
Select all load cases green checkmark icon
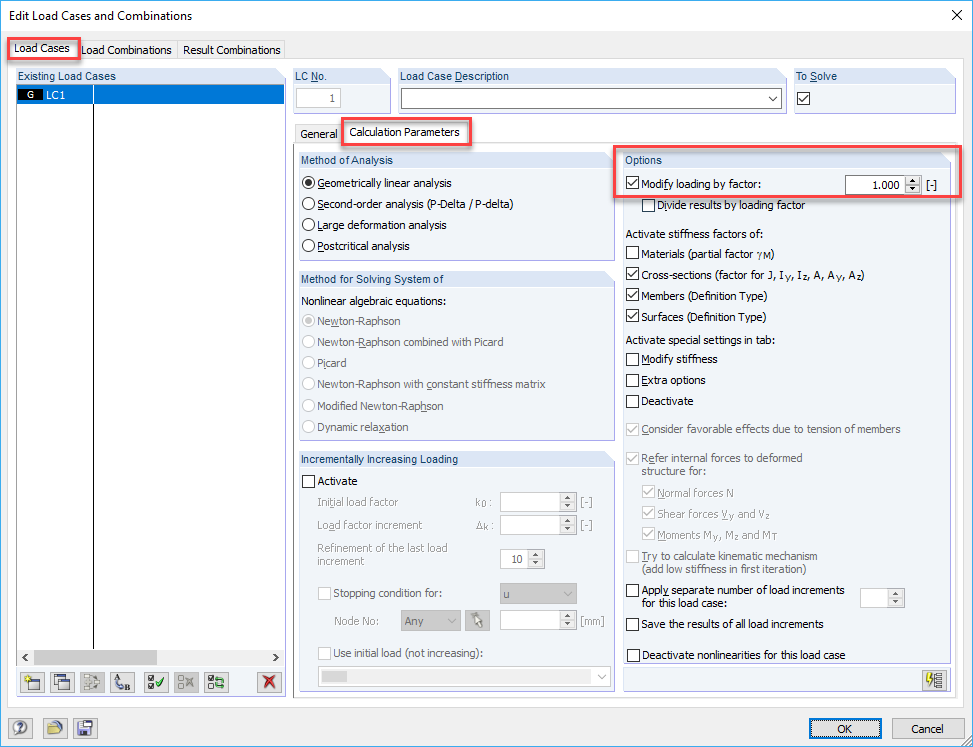click(156, 682)
